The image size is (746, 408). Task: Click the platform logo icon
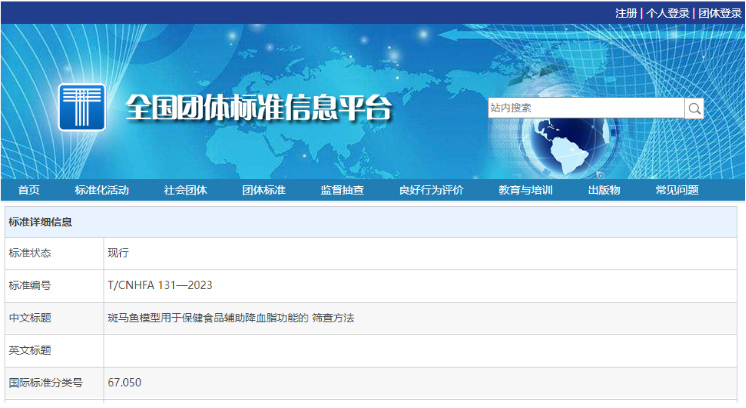82,107
